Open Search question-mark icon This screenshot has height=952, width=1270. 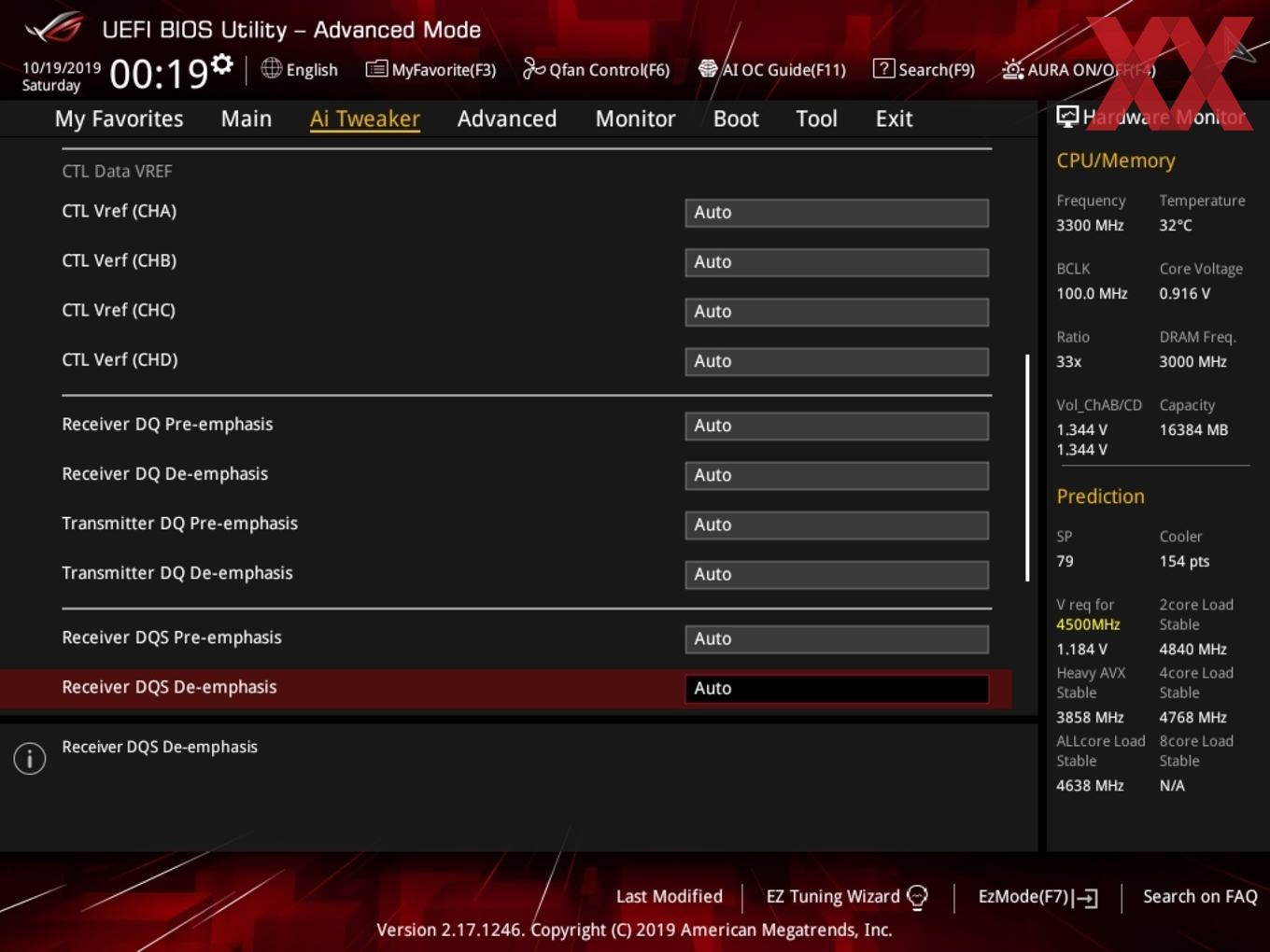pos(883,68)
